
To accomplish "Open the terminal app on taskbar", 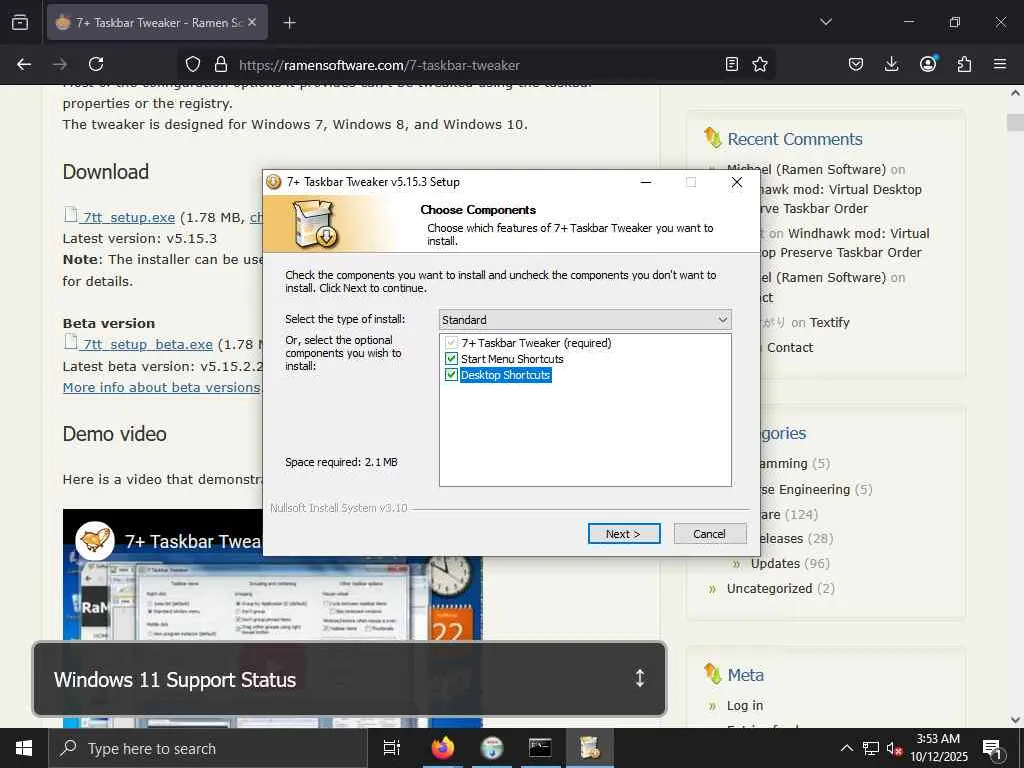I will [540, 748].
